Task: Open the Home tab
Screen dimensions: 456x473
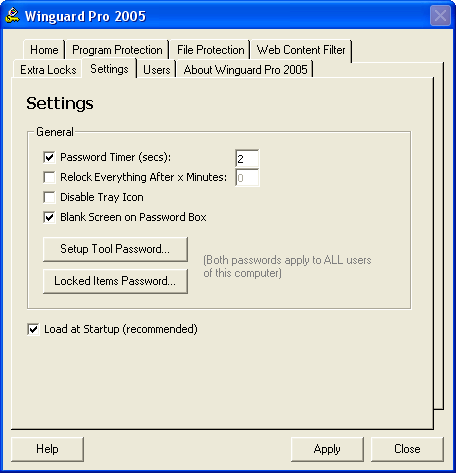Action: pyautogui.click(x=44, y=50)
